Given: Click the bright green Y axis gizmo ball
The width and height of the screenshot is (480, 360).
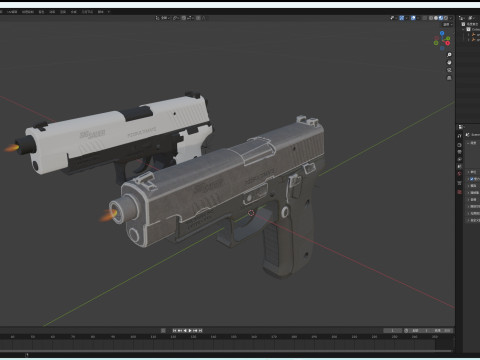Looking at the screenshot, I should [448, 38].
